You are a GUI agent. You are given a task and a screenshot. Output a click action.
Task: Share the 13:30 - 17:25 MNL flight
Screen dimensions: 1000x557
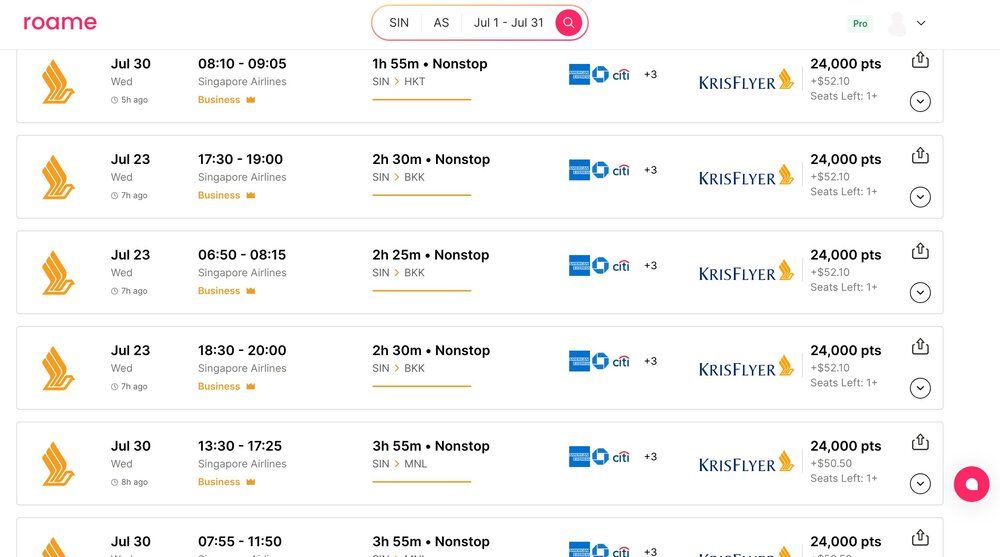coord(921,443)
